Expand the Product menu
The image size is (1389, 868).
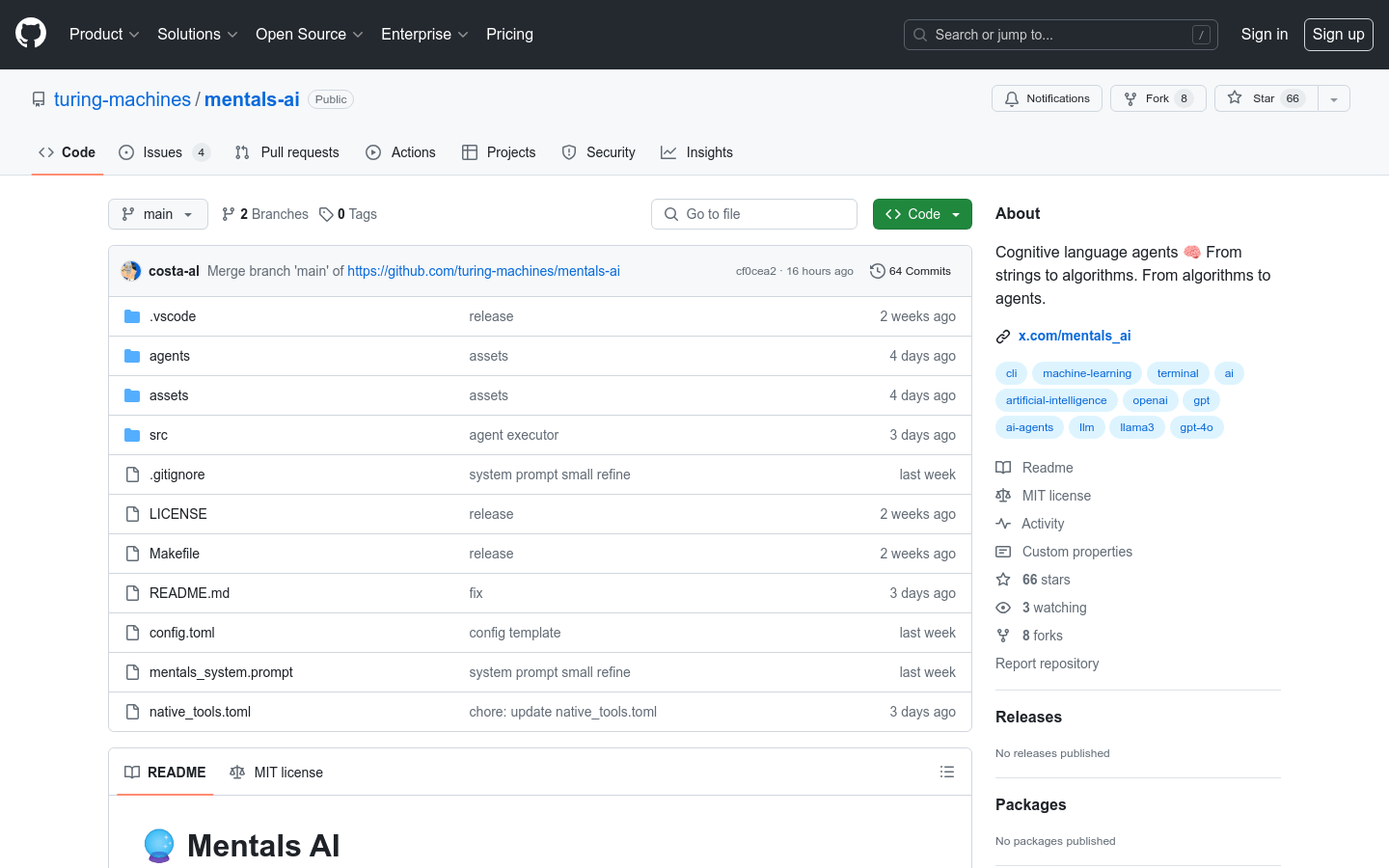pyautogui.click(x=104, y=34)
